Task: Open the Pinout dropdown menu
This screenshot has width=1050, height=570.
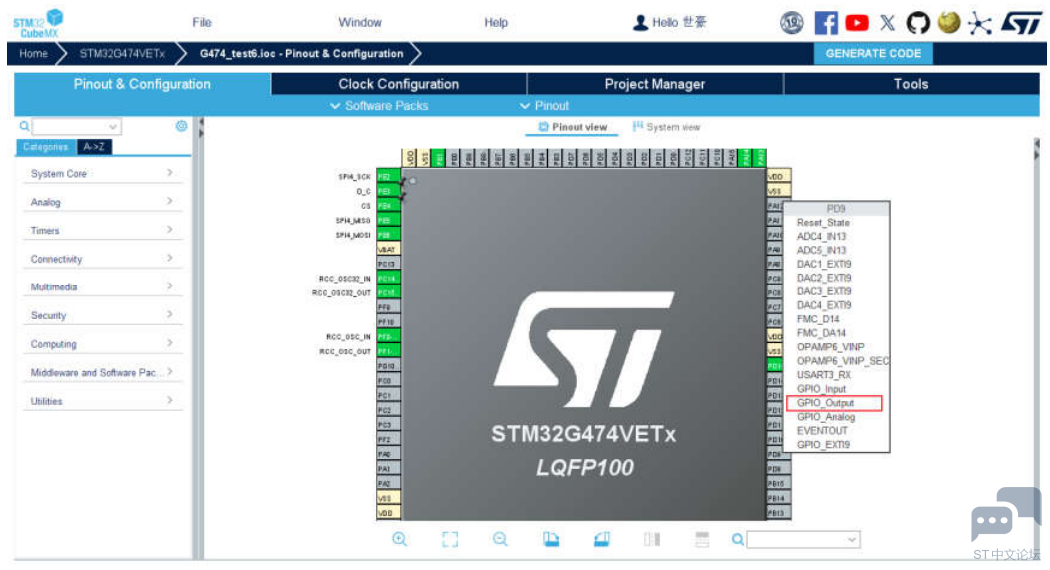Action: click(x=544, y=106)
